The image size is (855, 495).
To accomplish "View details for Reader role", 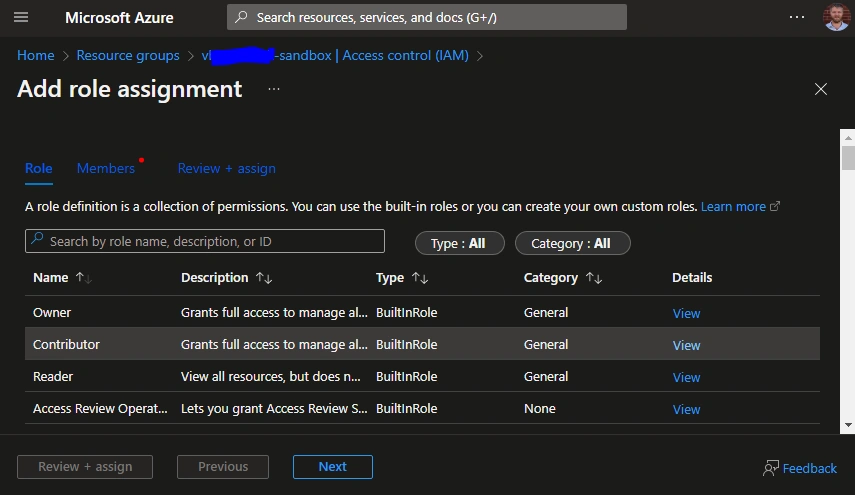I will (x=686, y=377).
